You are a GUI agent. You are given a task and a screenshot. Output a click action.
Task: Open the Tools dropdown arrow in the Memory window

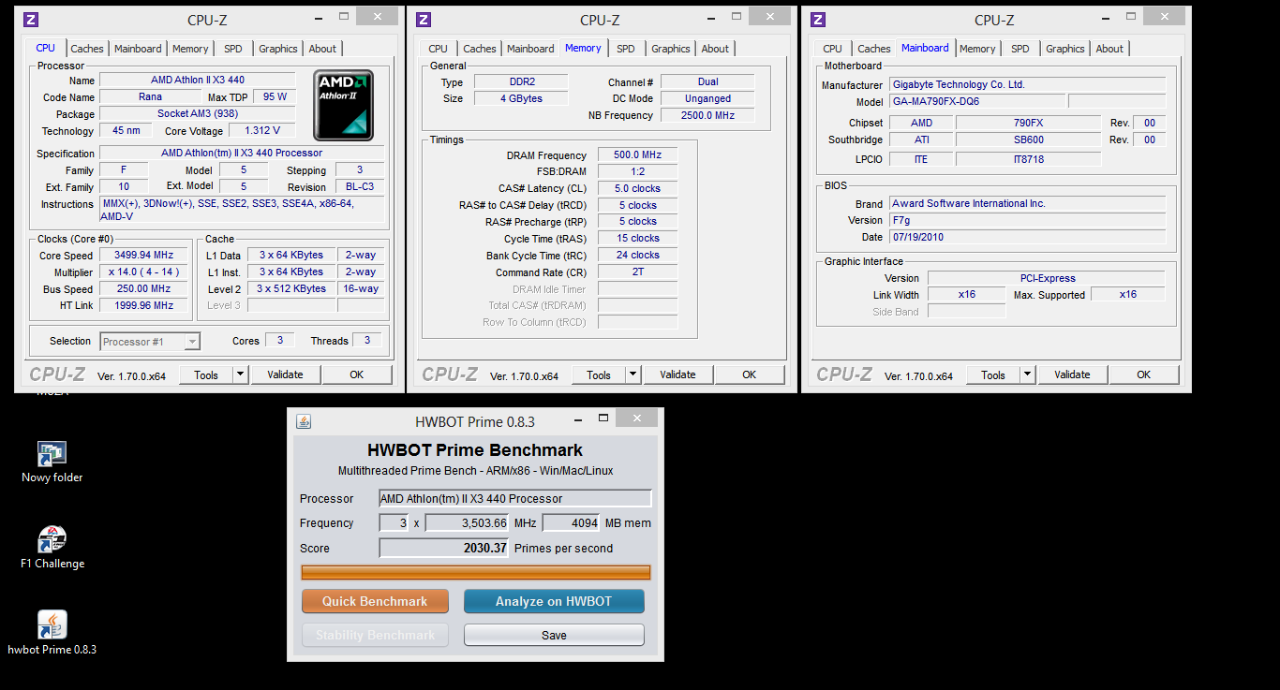tap(633, 375)
